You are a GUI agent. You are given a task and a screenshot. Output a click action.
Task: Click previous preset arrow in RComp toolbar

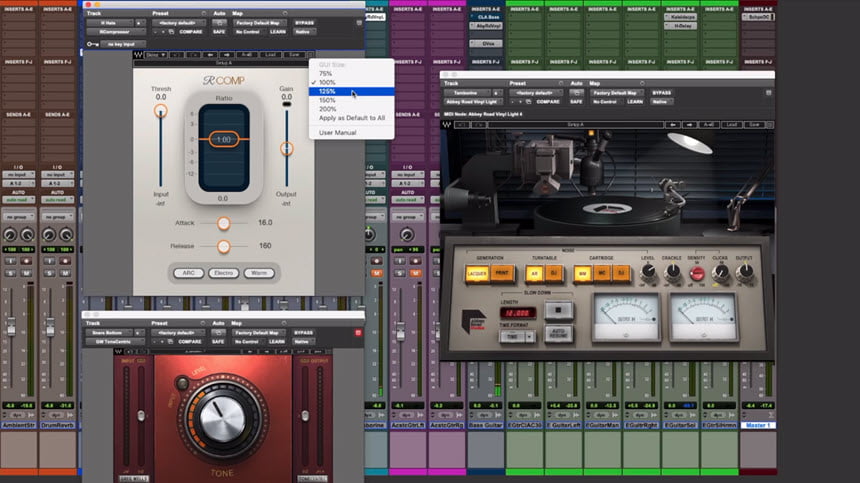pos(210,55)
